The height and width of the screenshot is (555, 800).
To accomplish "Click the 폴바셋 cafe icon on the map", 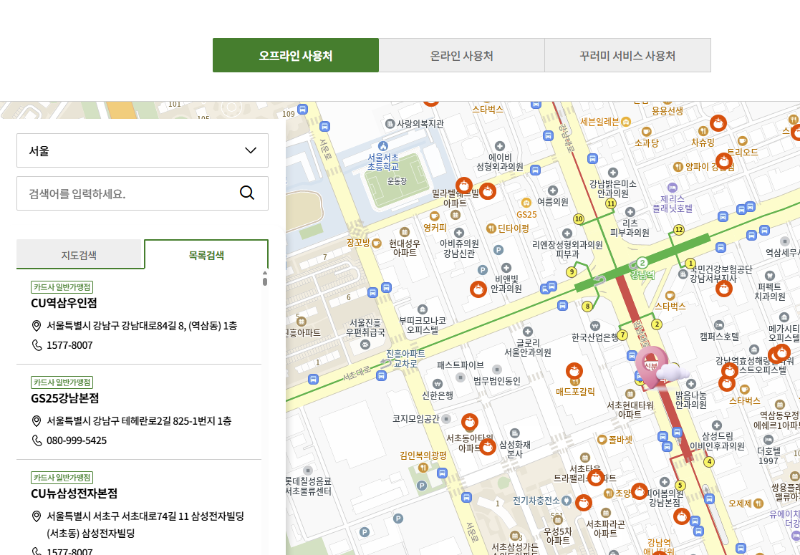I will point(602,439).
